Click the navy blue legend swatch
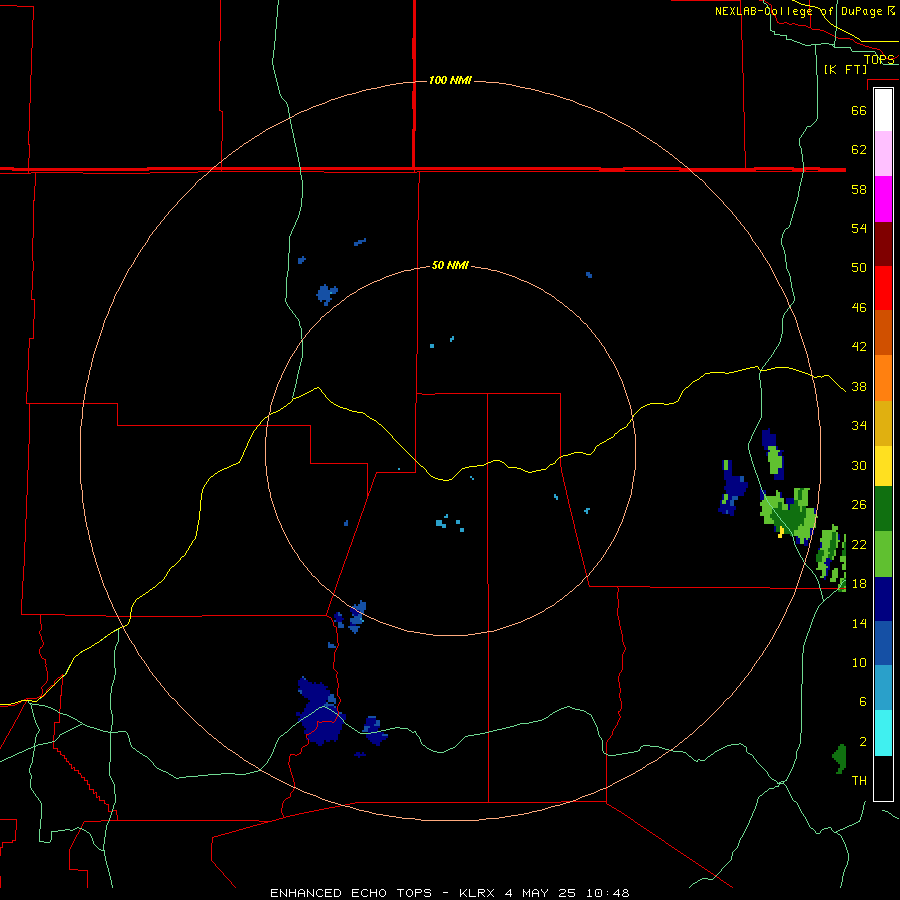This screenshot has height=900, width=900. 883,599
